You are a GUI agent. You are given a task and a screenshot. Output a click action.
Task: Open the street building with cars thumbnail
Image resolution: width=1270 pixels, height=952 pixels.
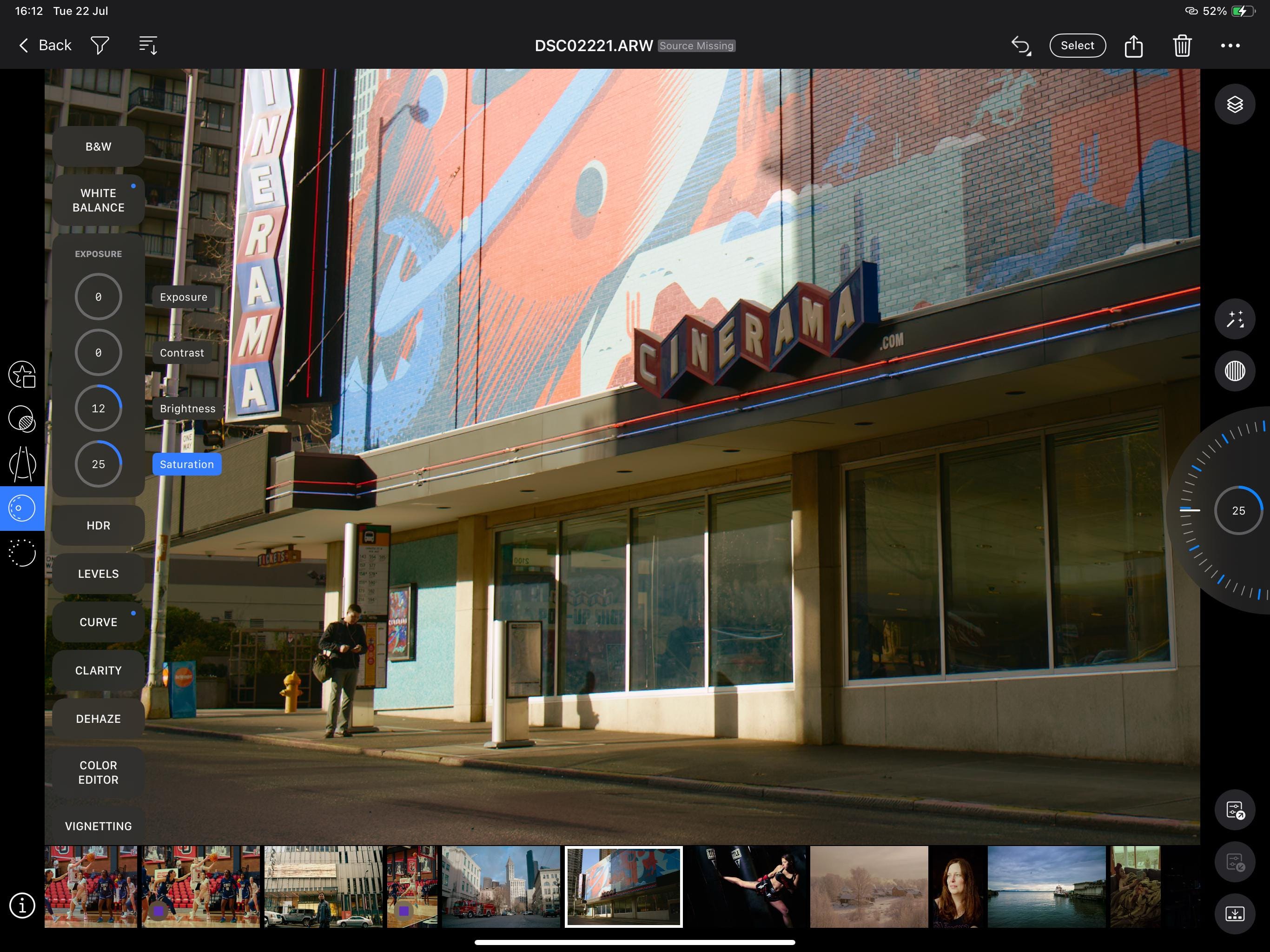pyautogui.click(x=323, y=886)
